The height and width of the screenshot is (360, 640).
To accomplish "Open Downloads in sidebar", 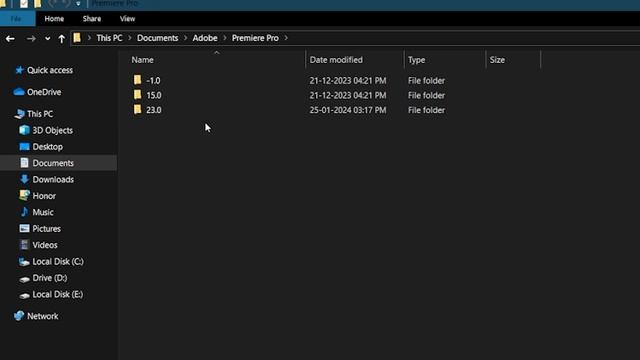I will (53, 180).
